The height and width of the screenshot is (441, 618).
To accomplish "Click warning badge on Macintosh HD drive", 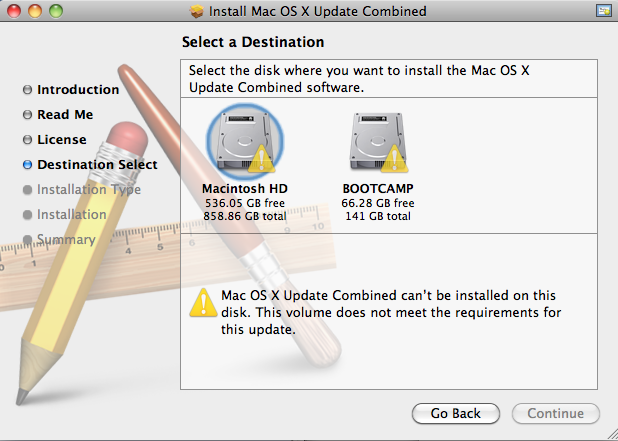I will pos(261,159).
